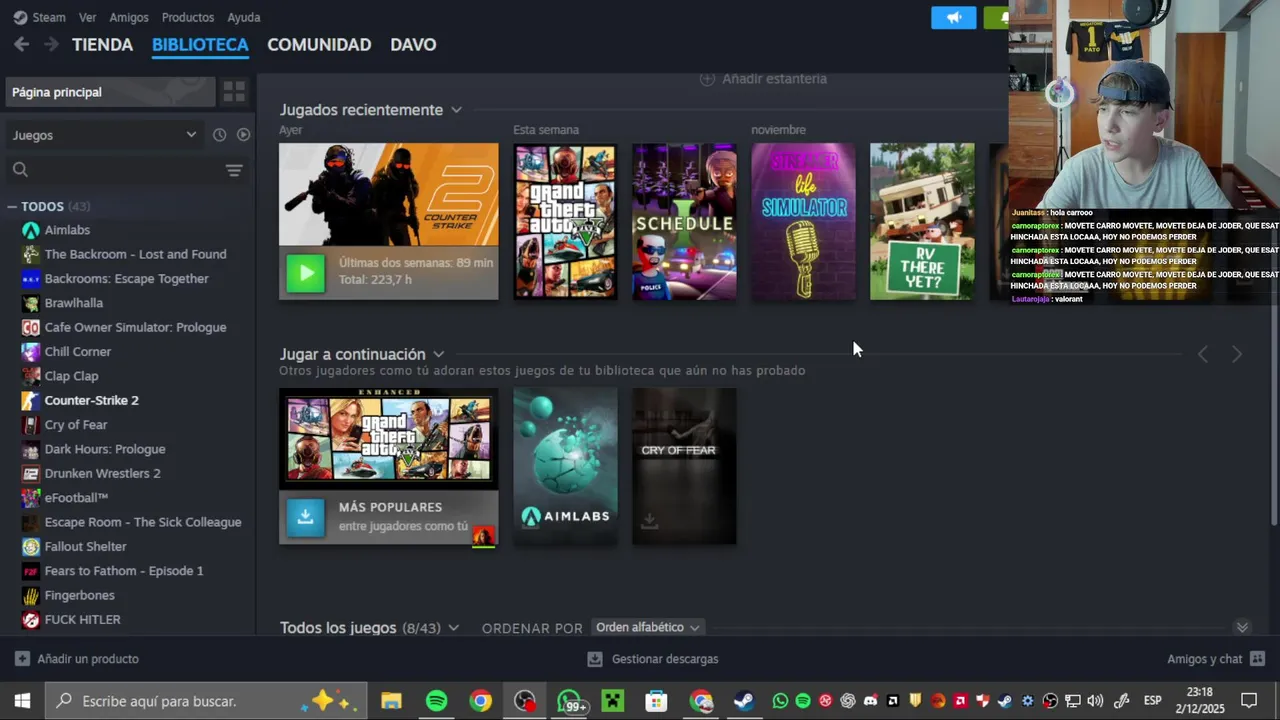Open Streamer Life Simulator cover
The height and width of the screenshot is (720, 1280).
[803, 221]
